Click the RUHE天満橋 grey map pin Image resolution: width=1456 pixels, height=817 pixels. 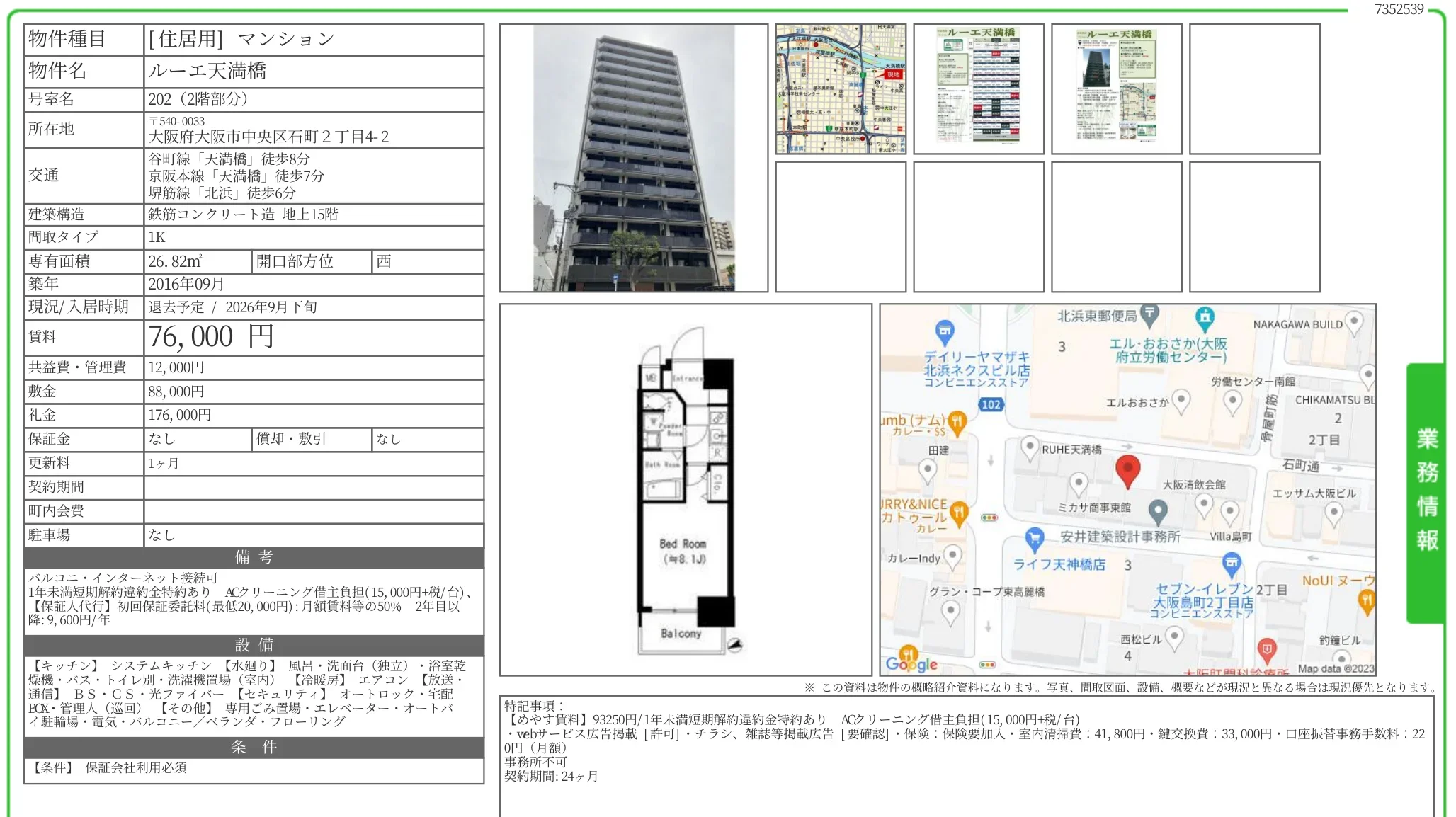(x=1030, y=447)
